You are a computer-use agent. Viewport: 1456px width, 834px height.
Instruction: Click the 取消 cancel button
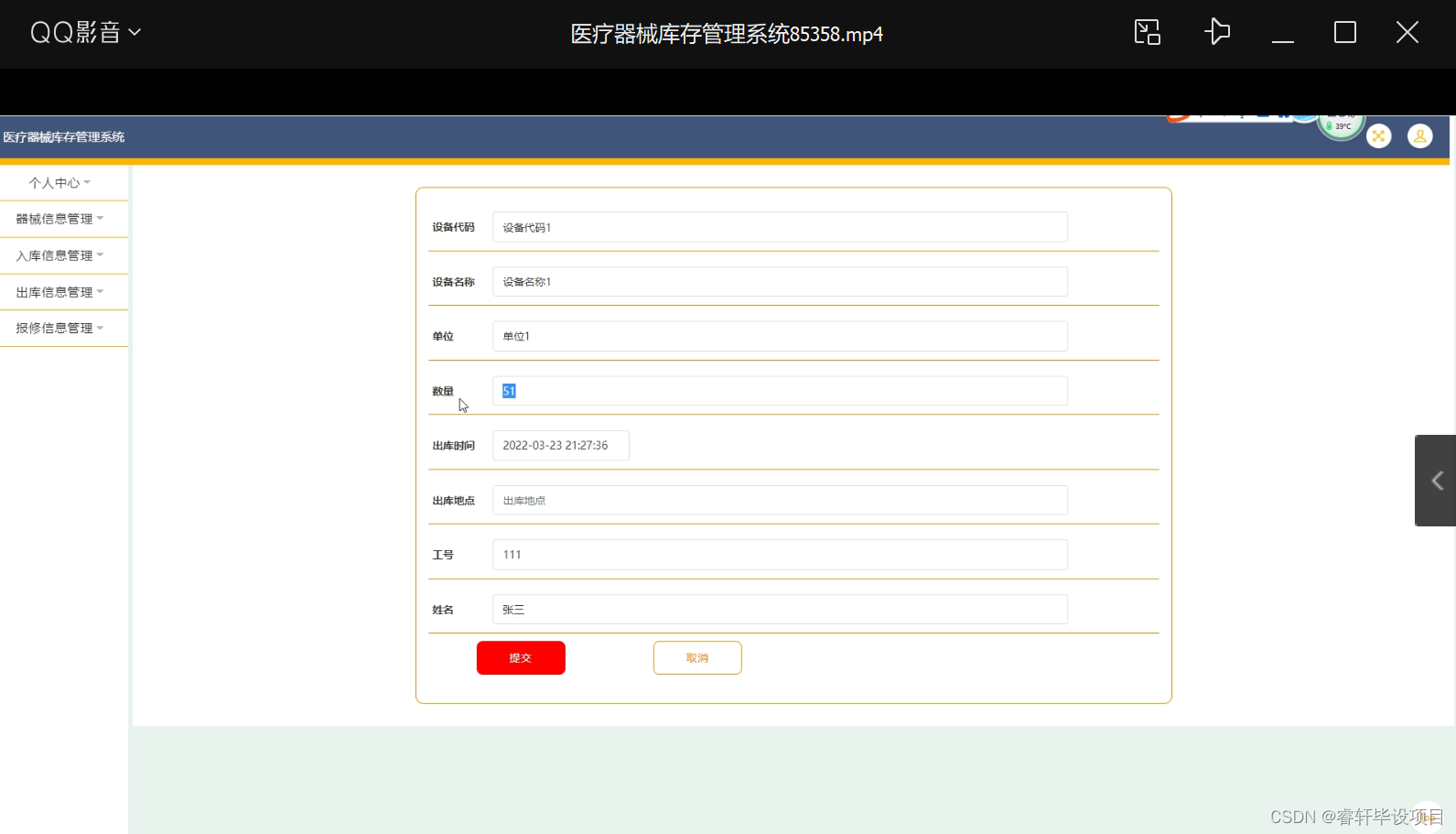click(x=697, y=658)
